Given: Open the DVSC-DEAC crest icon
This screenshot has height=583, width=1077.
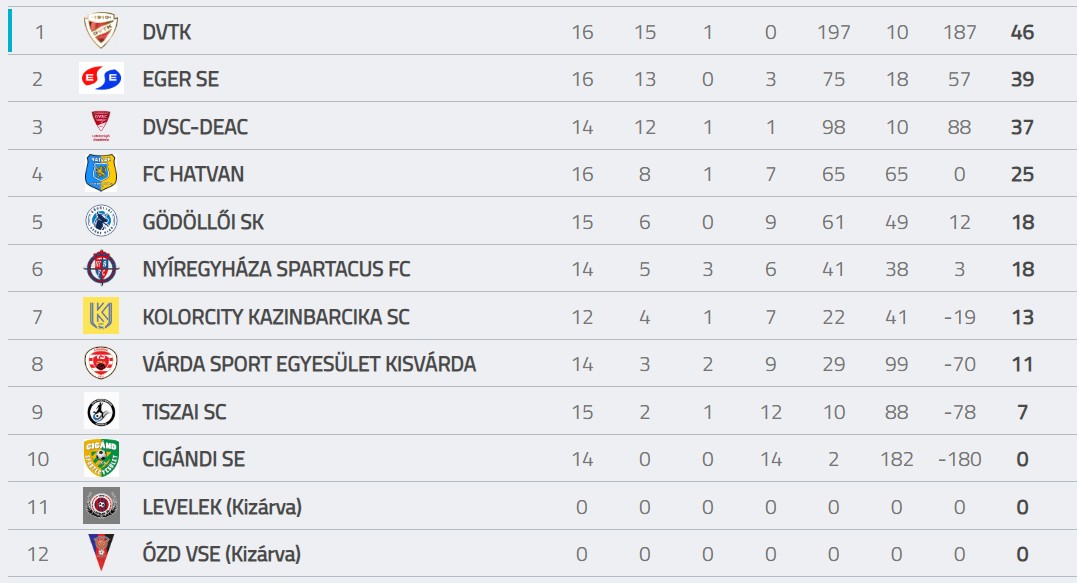Looking at the screenshot, I should (101, 126).
